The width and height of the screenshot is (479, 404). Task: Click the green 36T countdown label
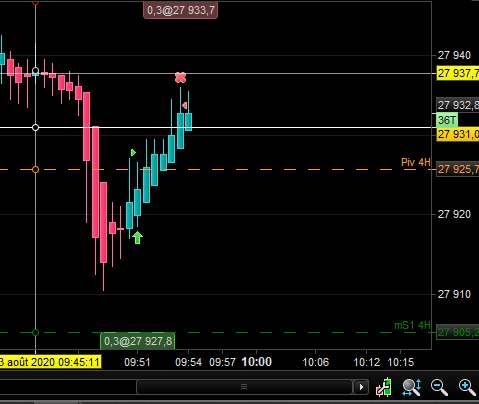pyautogui.click(x=447, y=120)
